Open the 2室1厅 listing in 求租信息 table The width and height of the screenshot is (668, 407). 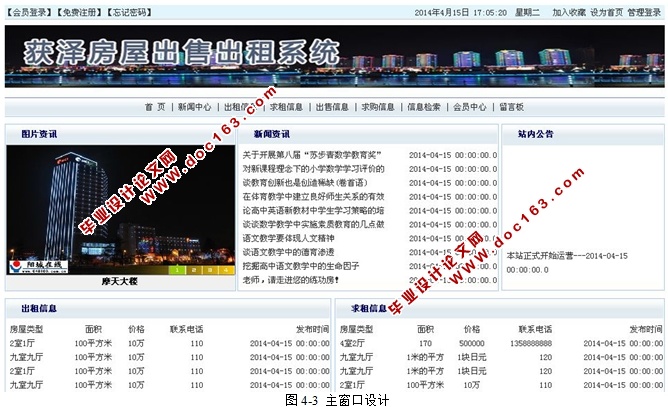[352, 385]
